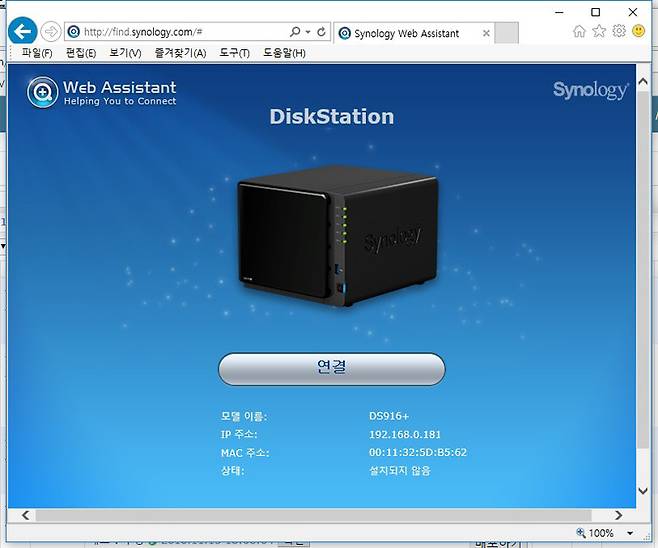The height and width of the screenshot is (548, 658).
Task: Open favorites with the star icon
Action: [599, 31]
